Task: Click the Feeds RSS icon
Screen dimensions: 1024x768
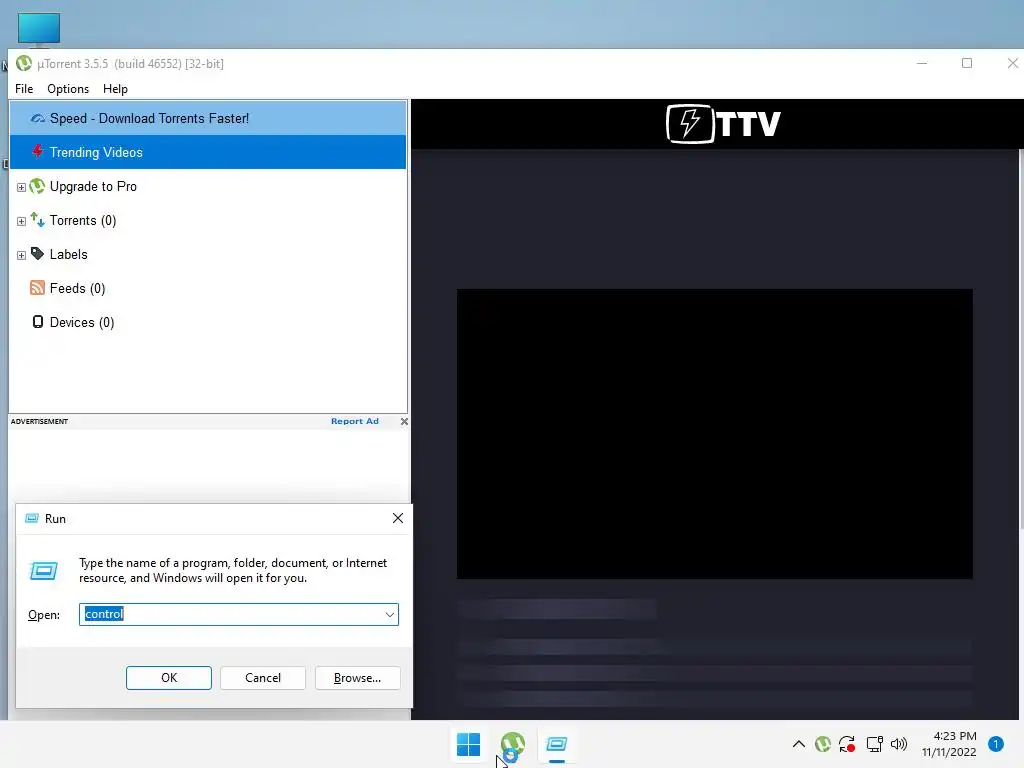Action: click(37, 288)
